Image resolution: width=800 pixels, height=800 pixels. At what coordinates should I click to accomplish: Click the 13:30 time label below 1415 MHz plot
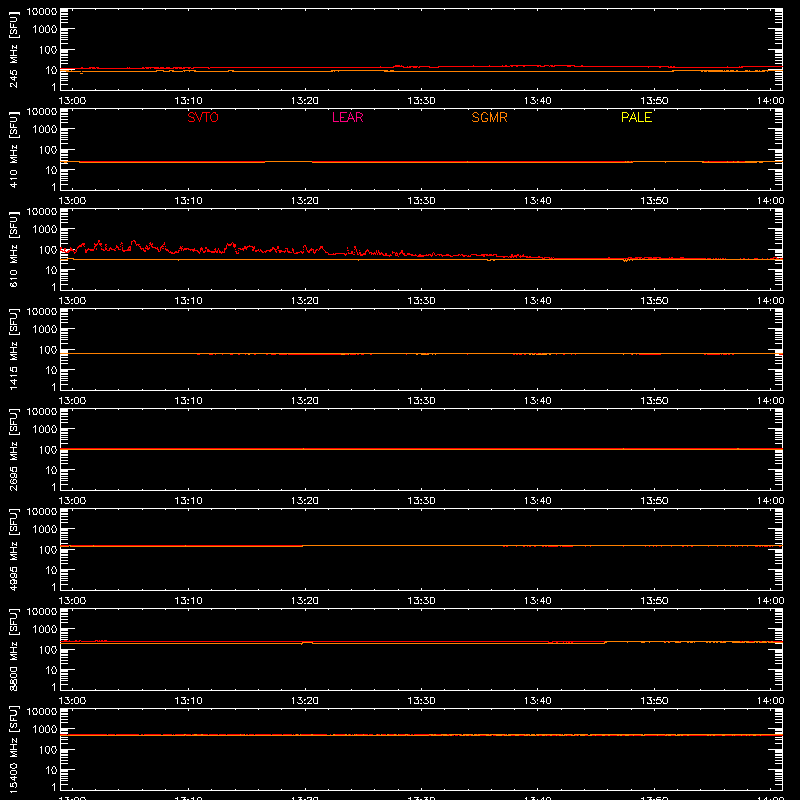tap(421, 401)
